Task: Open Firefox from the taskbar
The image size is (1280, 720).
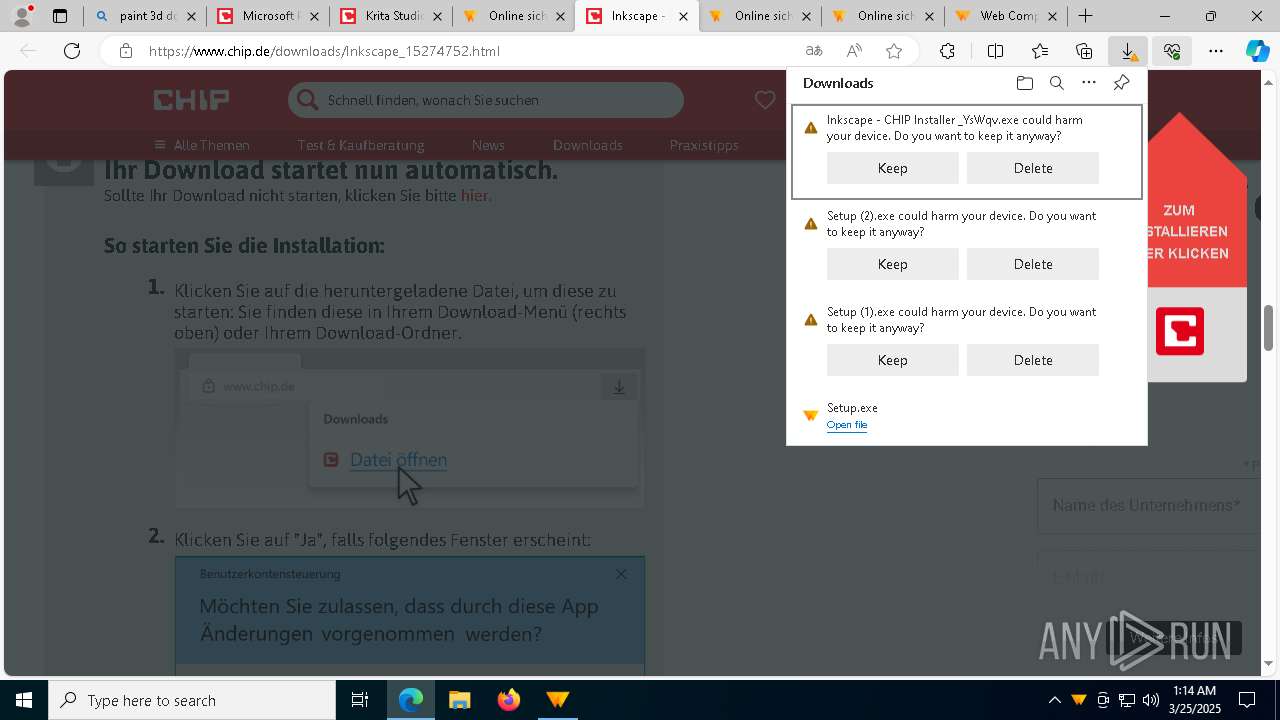Action: coord(508,700)
